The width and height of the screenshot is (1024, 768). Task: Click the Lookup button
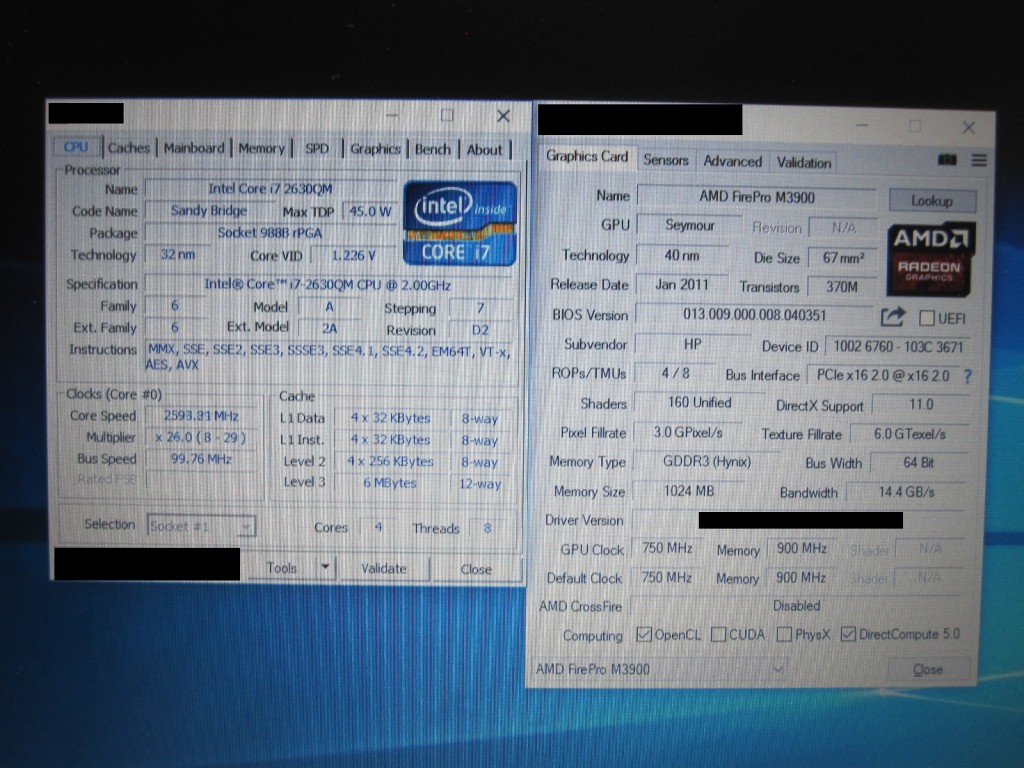pos(932,200)
